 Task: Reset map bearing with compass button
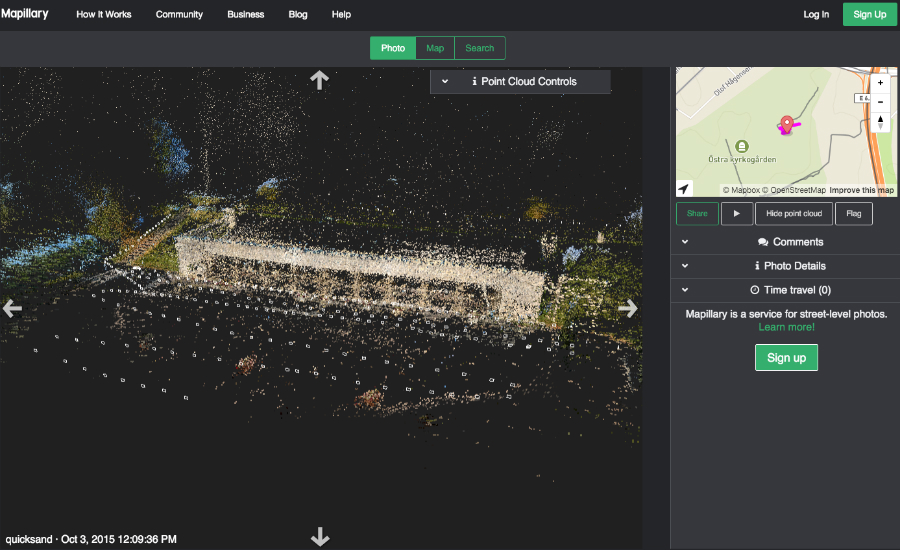[x=880, y=122]
